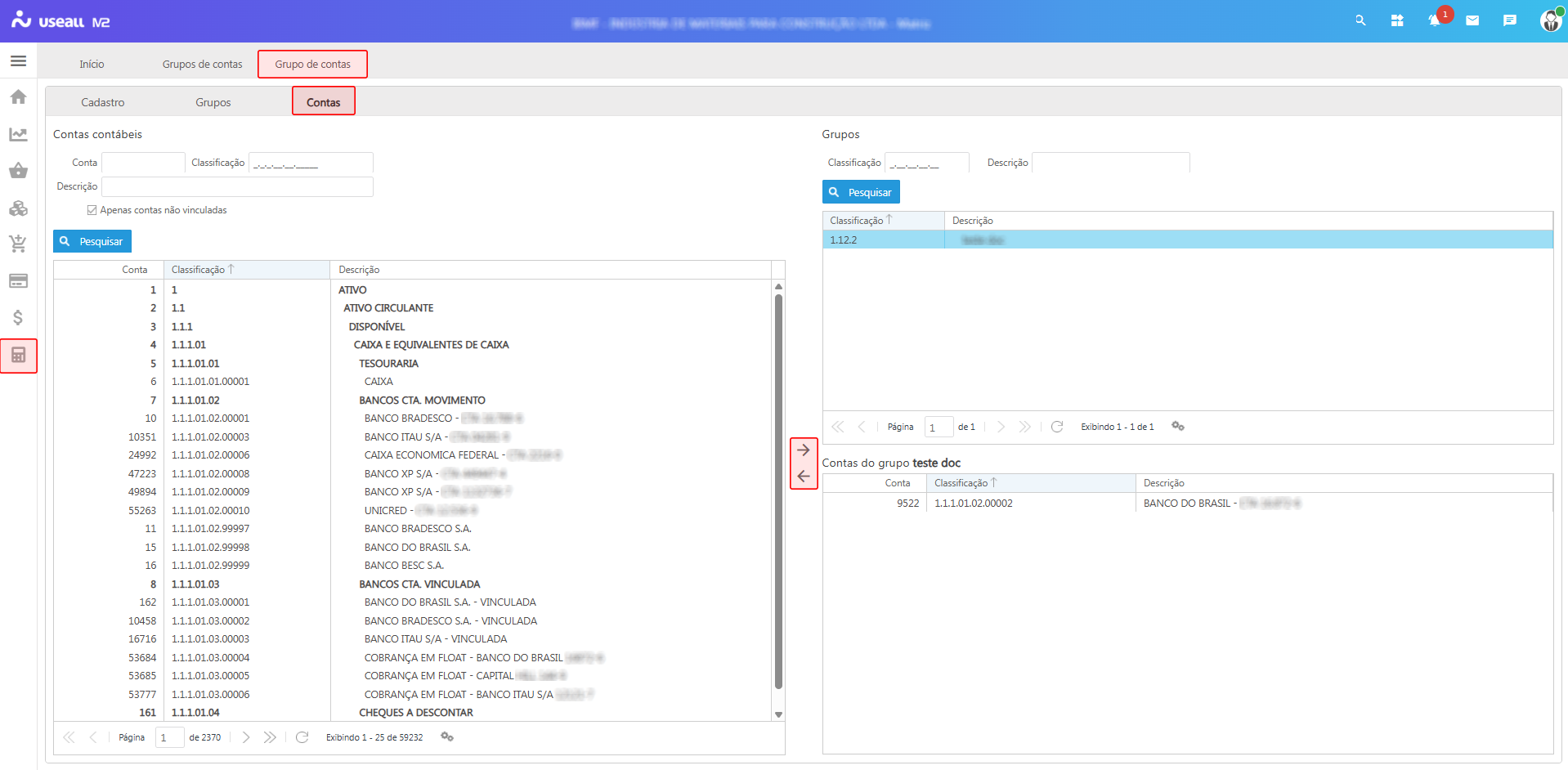Select the calculator accounting sidebar icon
Screen dimensions: 1568x770
(x=18, y=356)
